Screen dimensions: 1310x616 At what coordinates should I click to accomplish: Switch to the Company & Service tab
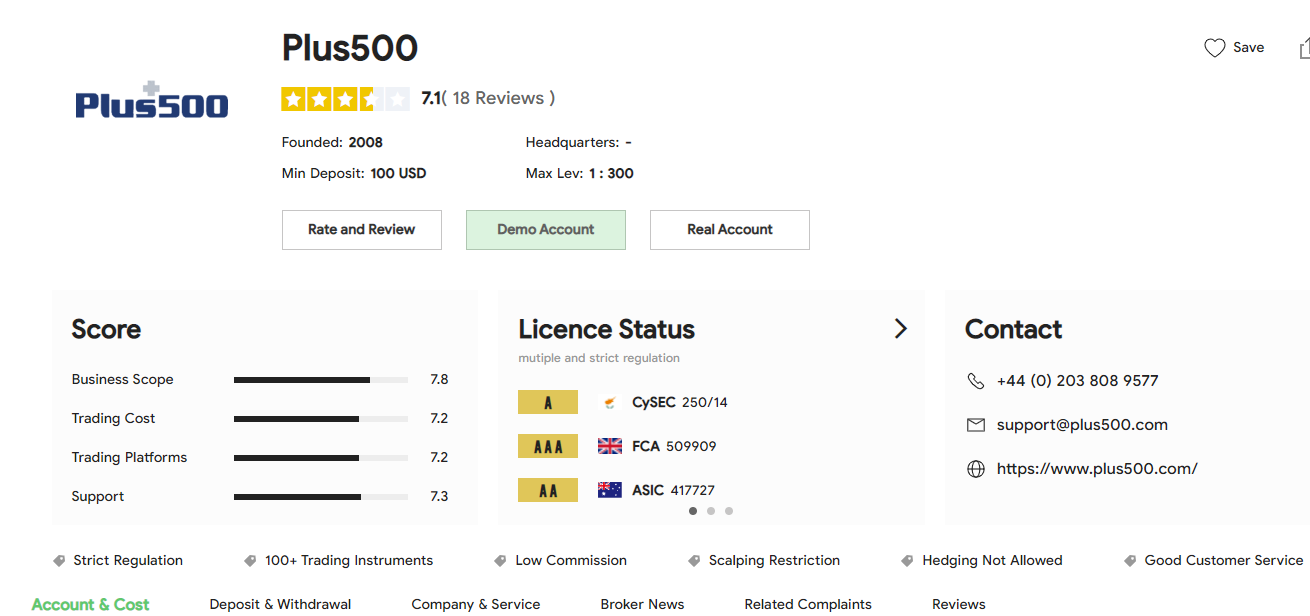476,605
